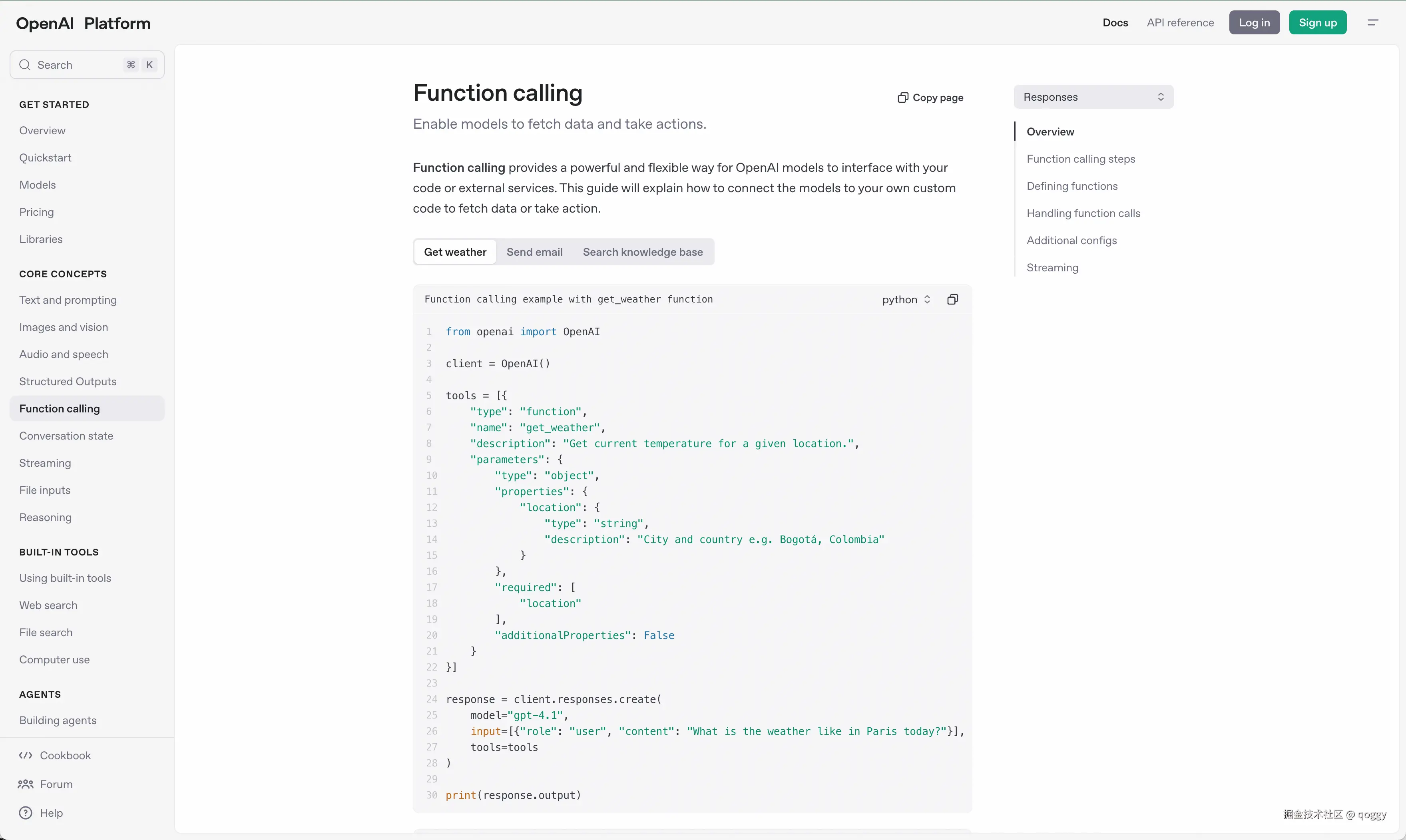Open the Streaming page in the sidebar
The width and height of the screenshot is (1406, 840).
[45, 462]
